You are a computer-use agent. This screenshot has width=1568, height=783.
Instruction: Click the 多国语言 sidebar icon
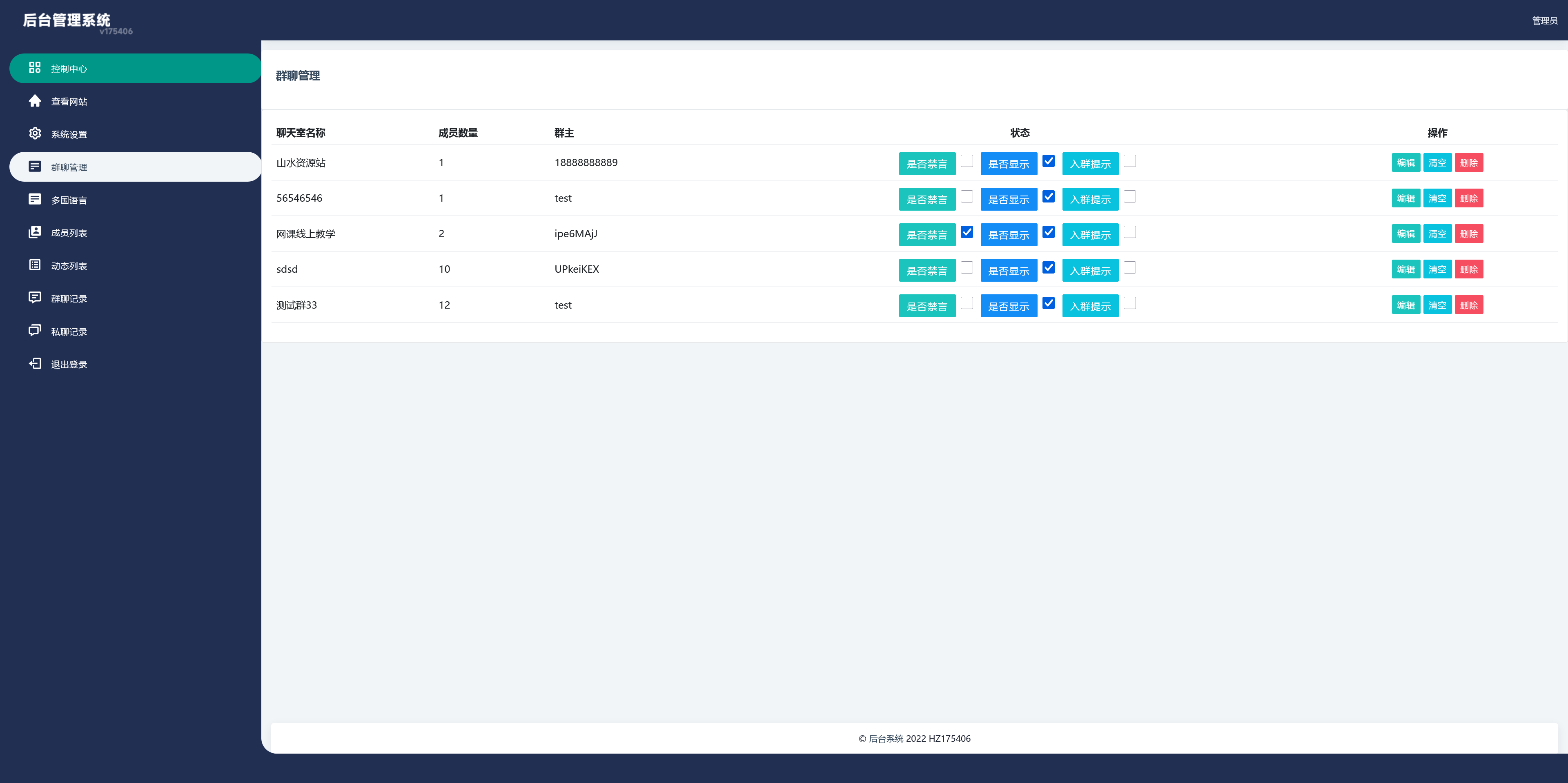pos(35,200)
